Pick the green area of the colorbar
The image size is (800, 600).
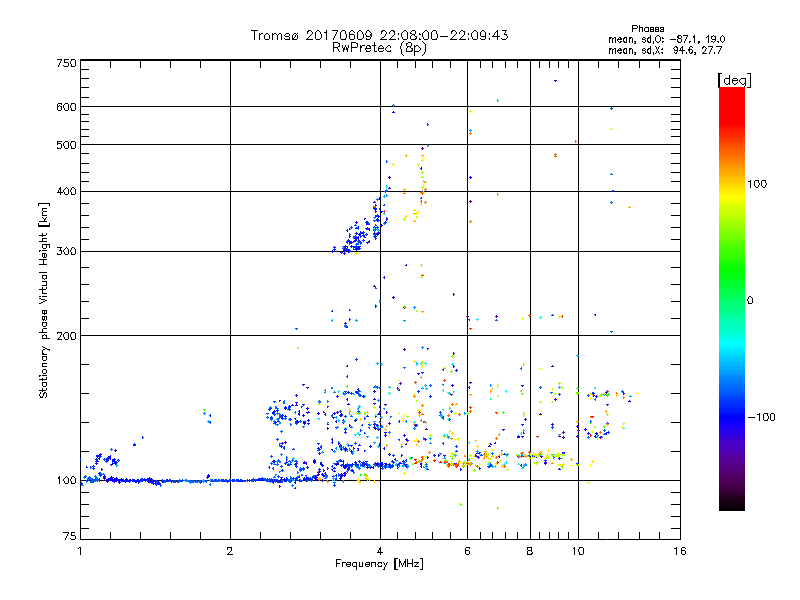tap(731, 290)
